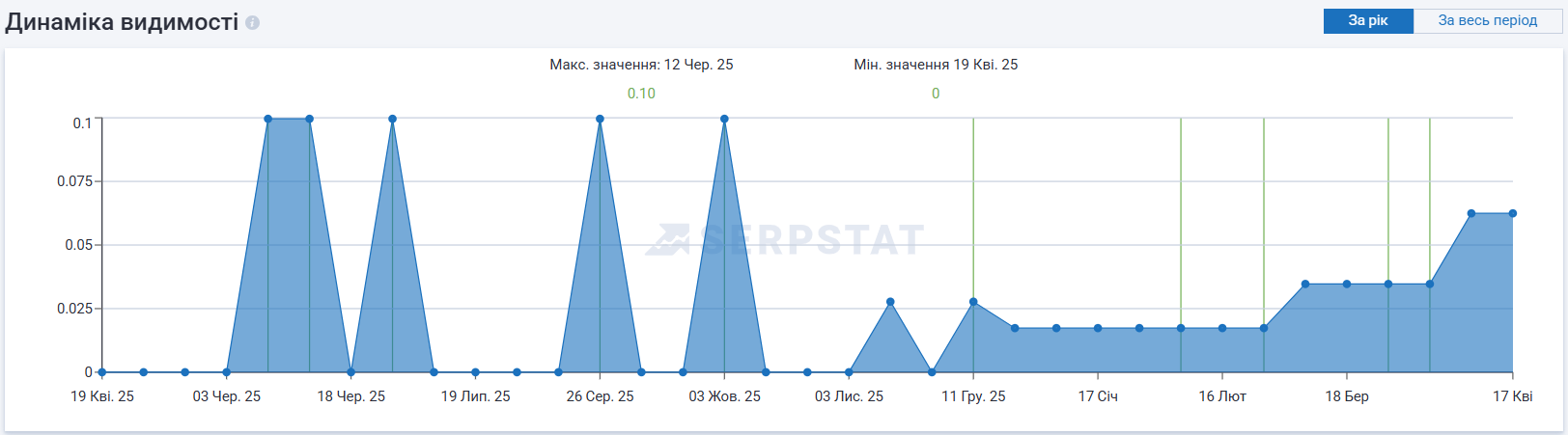The width and height of the screenshot is (1568, 435).
Task: Select the data point above 17 Січ
Action: coord(1098,328)
